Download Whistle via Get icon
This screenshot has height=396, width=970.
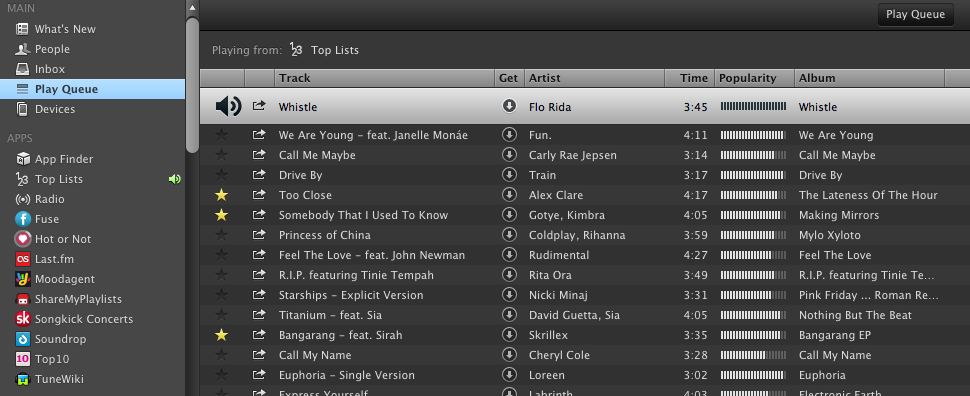click(509, 106)
